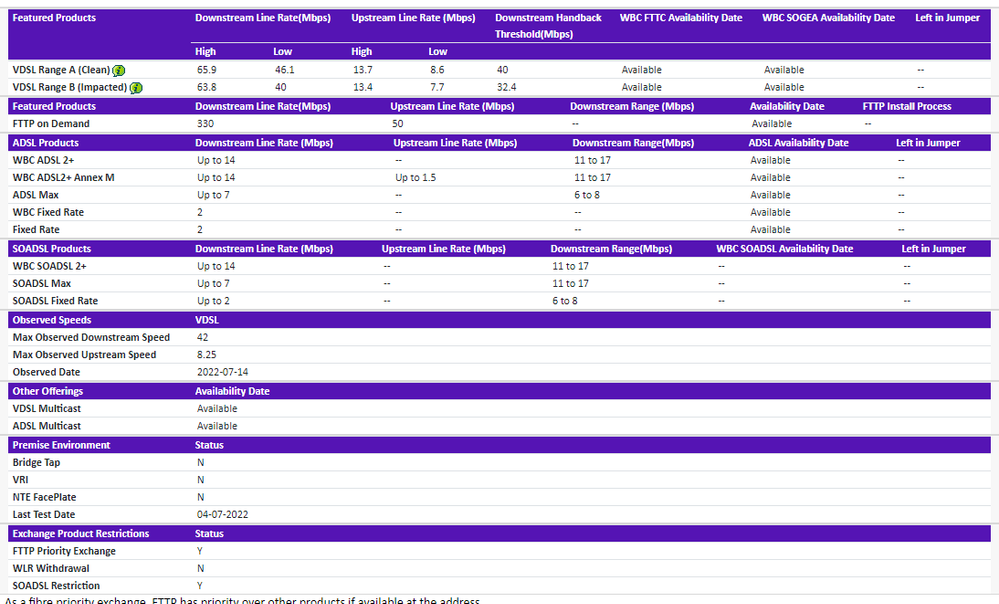Select the WBC ADSL2+ Annex M product row
999x604 pixels.
(63, 178)
